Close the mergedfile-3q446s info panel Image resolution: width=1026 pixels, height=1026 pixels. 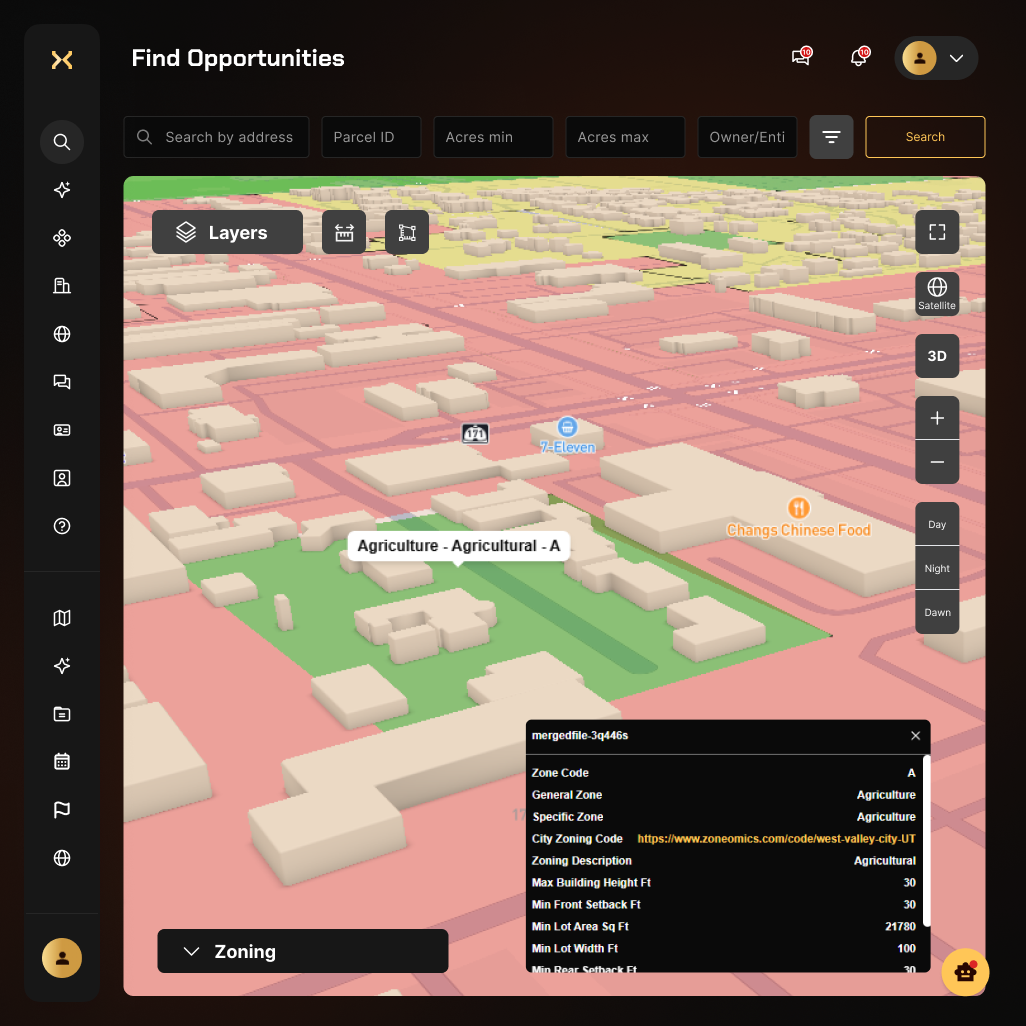(x=915, y=735)
